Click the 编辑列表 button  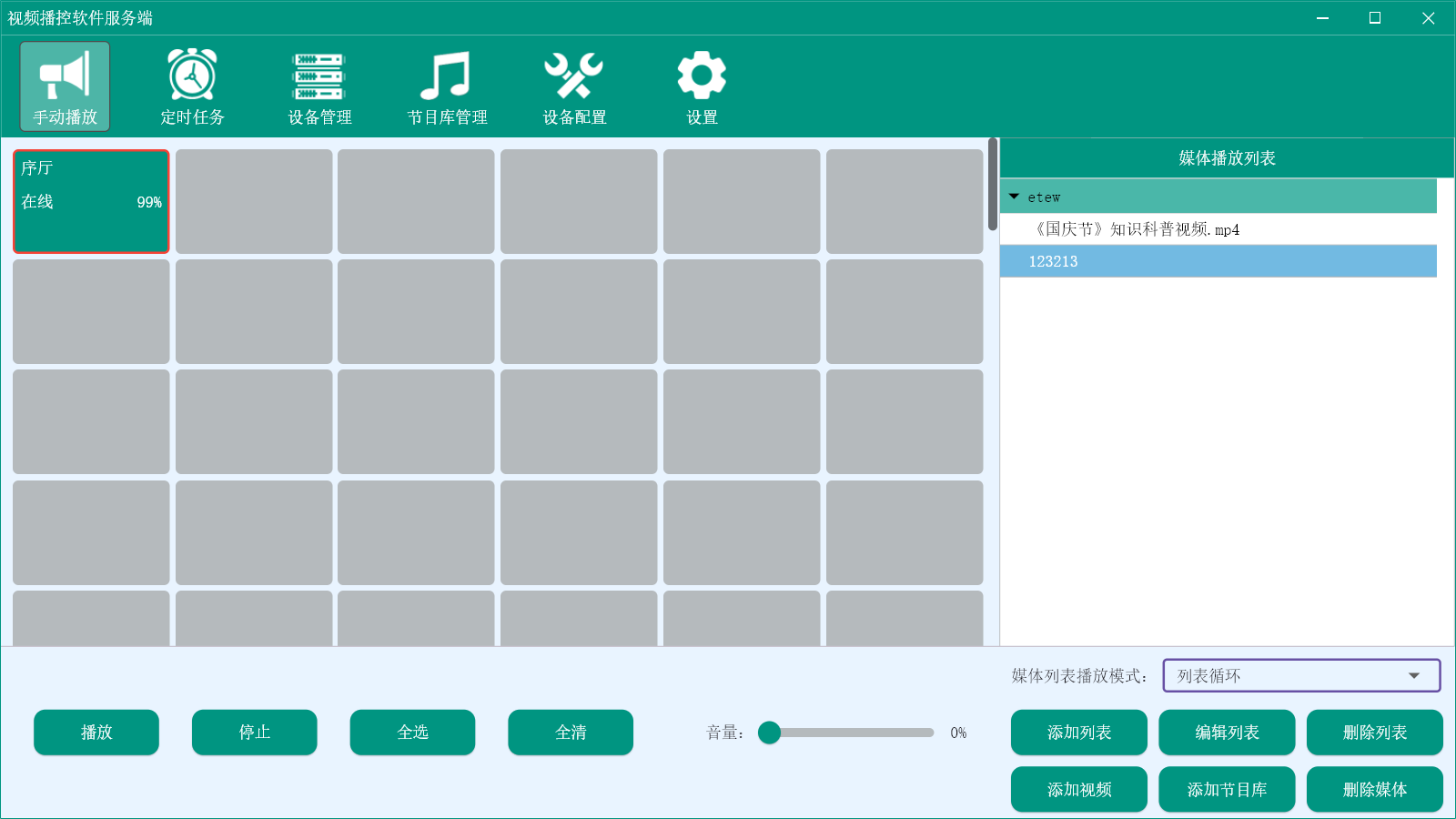[1227, 733]
